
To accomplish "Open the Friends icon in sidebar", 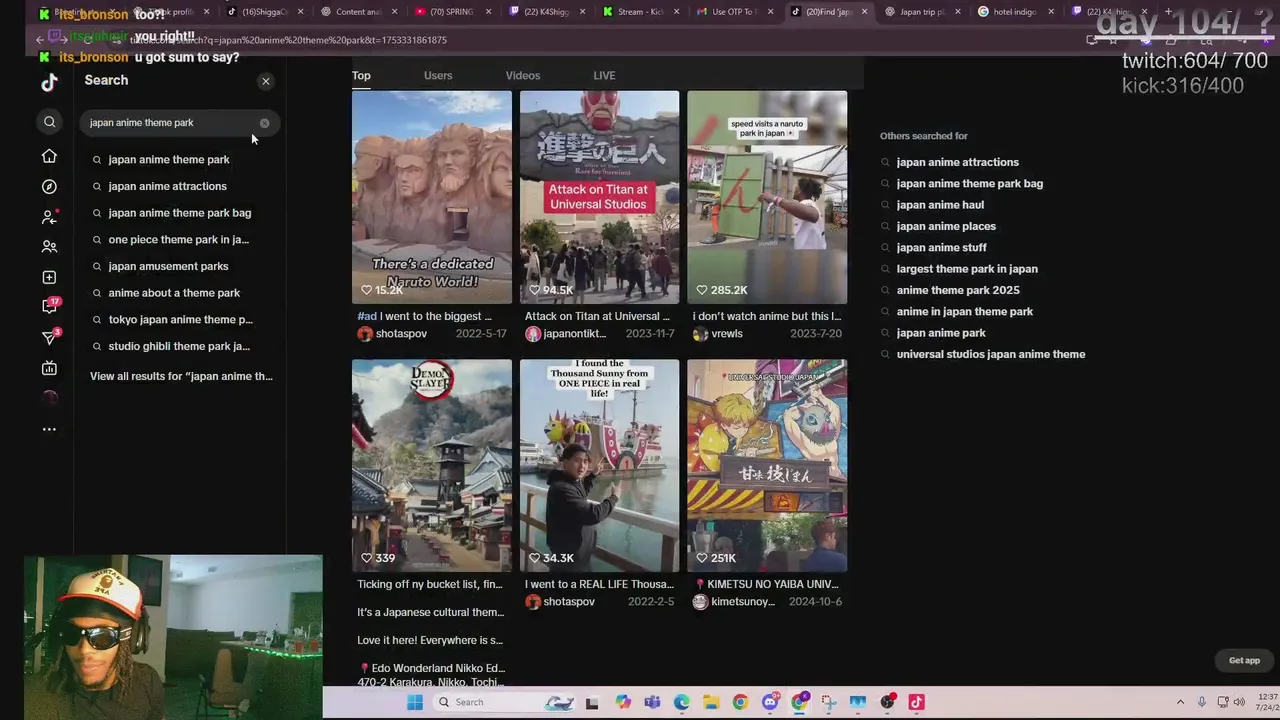I will pos(49,246).
